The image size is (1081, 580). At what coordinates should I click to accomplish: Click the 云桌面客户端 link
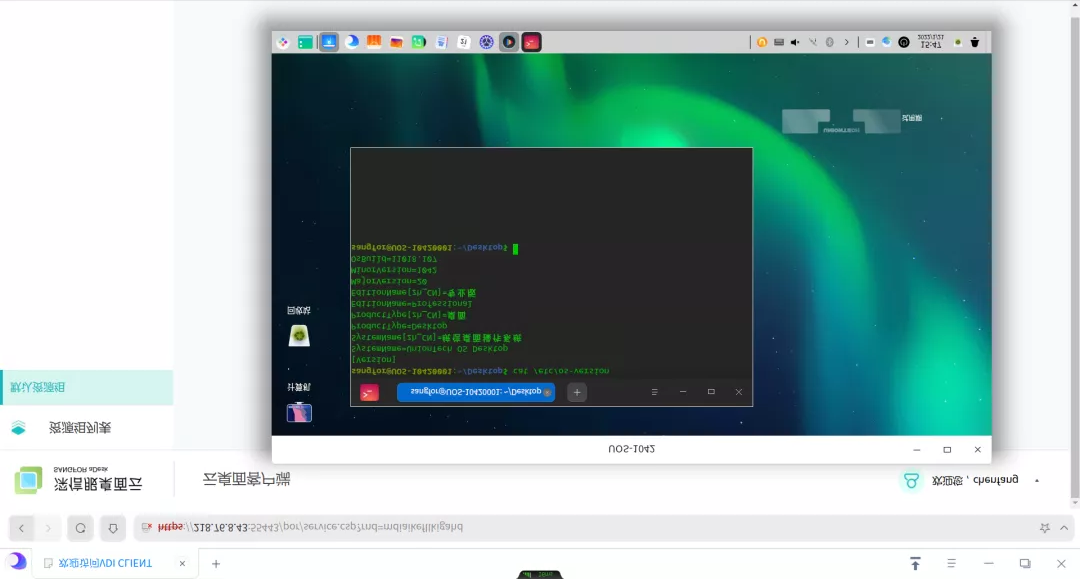(246, 480)
